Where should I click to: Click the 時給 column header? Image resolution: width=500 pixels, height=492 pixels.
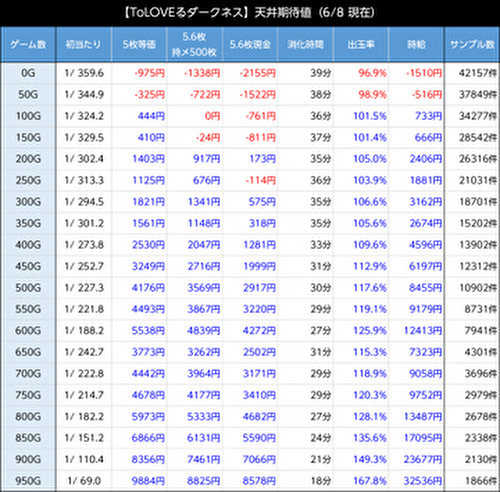(x=416, y=44)
